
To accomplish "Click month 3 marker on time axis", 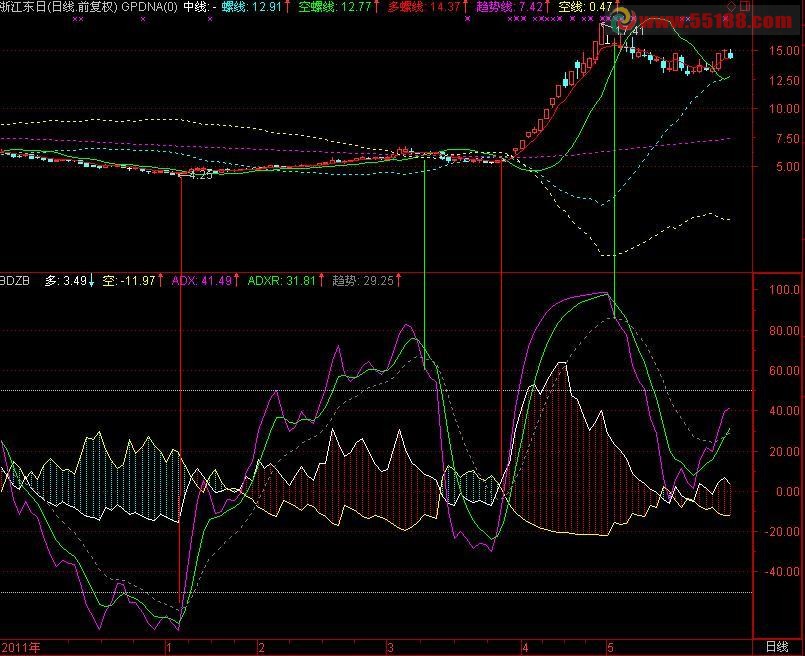I will (391, 647).
